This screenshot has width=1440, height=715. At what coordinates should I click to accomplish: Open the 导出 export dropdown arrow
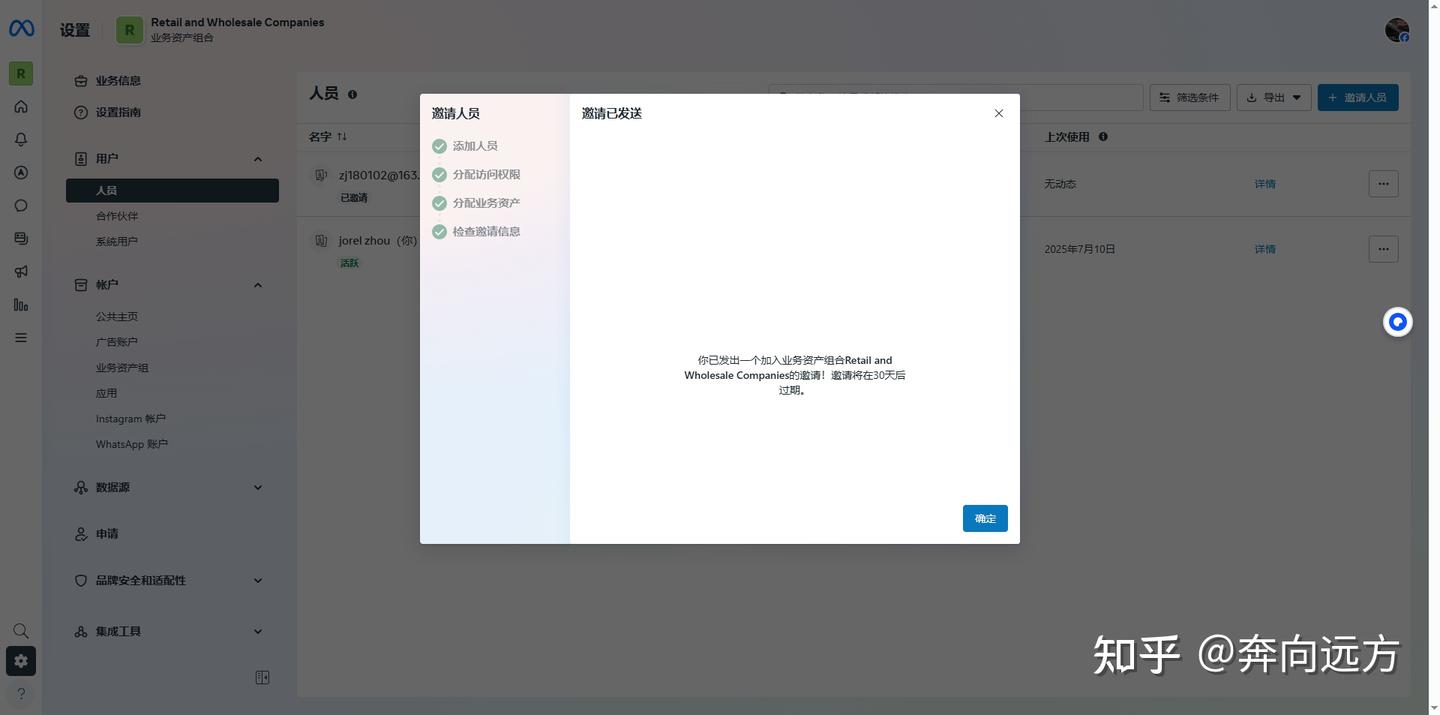tap(1295, 97)
